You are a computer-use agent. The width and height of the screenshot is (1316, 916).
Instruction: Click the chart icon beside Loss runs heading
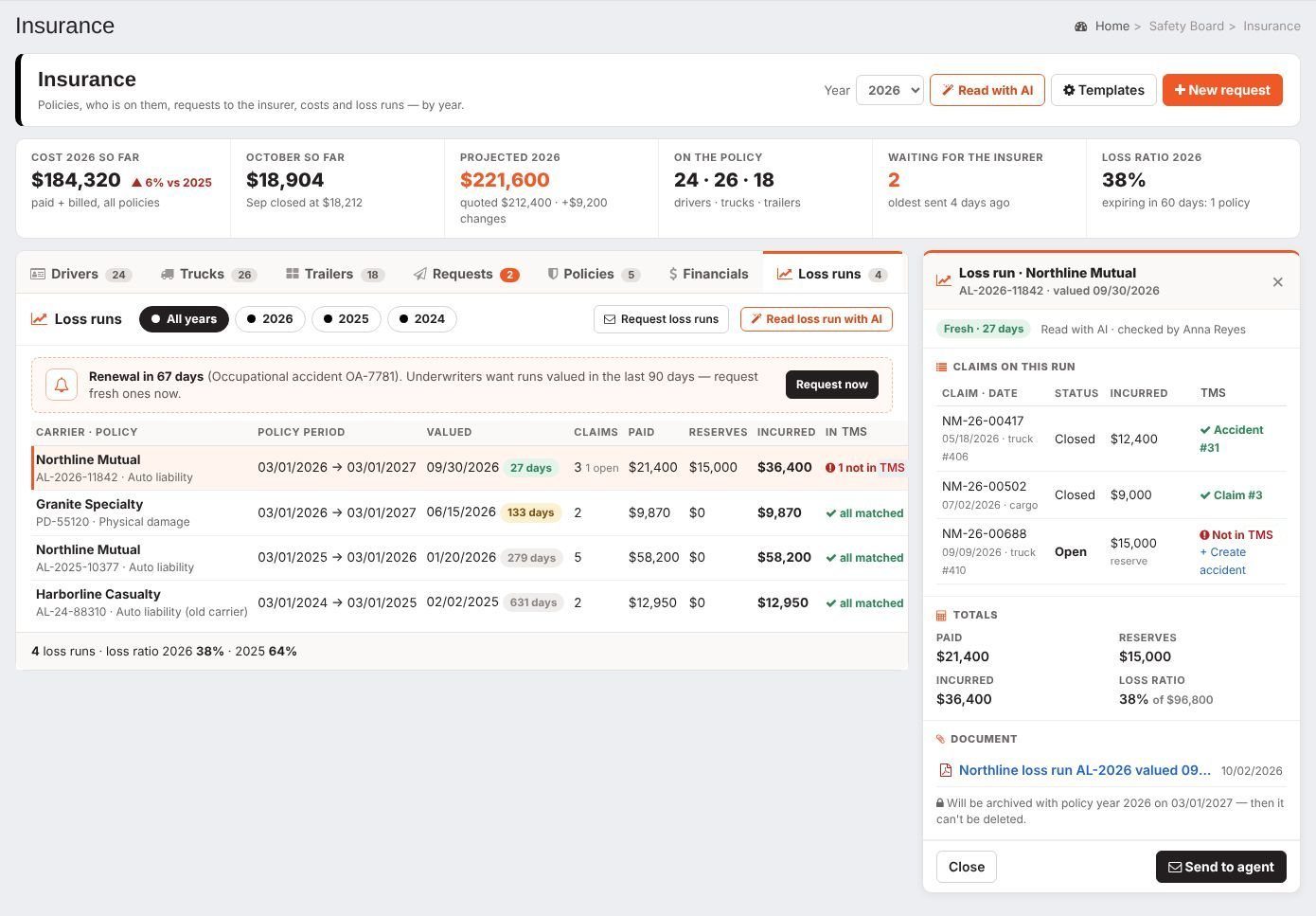[39, 319]
